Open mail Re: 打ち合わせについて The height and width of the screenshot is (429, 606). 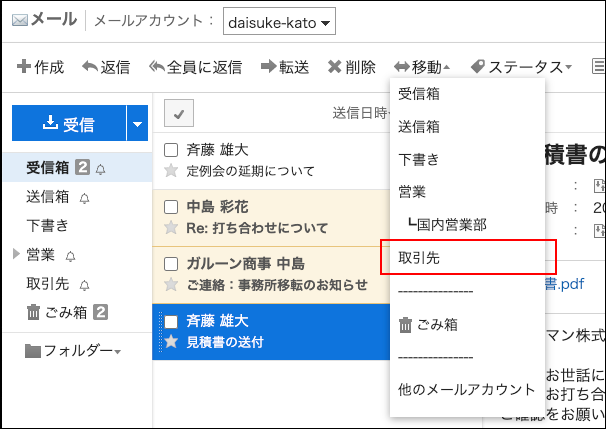pos(257,228)
